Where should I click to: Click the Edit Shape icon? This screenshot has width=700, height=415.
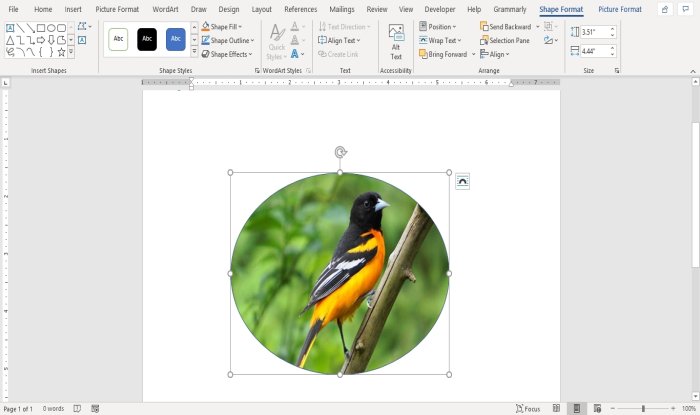click(84, 26)
